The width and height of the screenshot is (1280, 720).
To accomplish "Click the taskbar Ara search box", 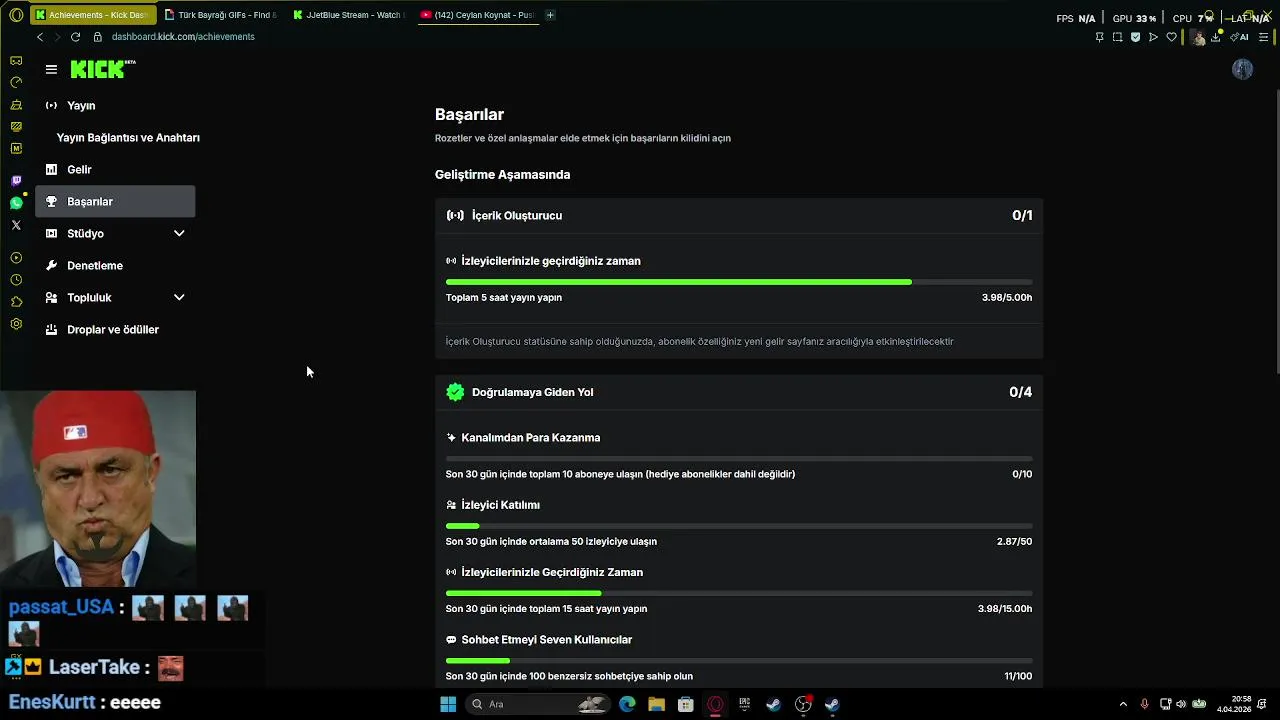I will point(538,704).
